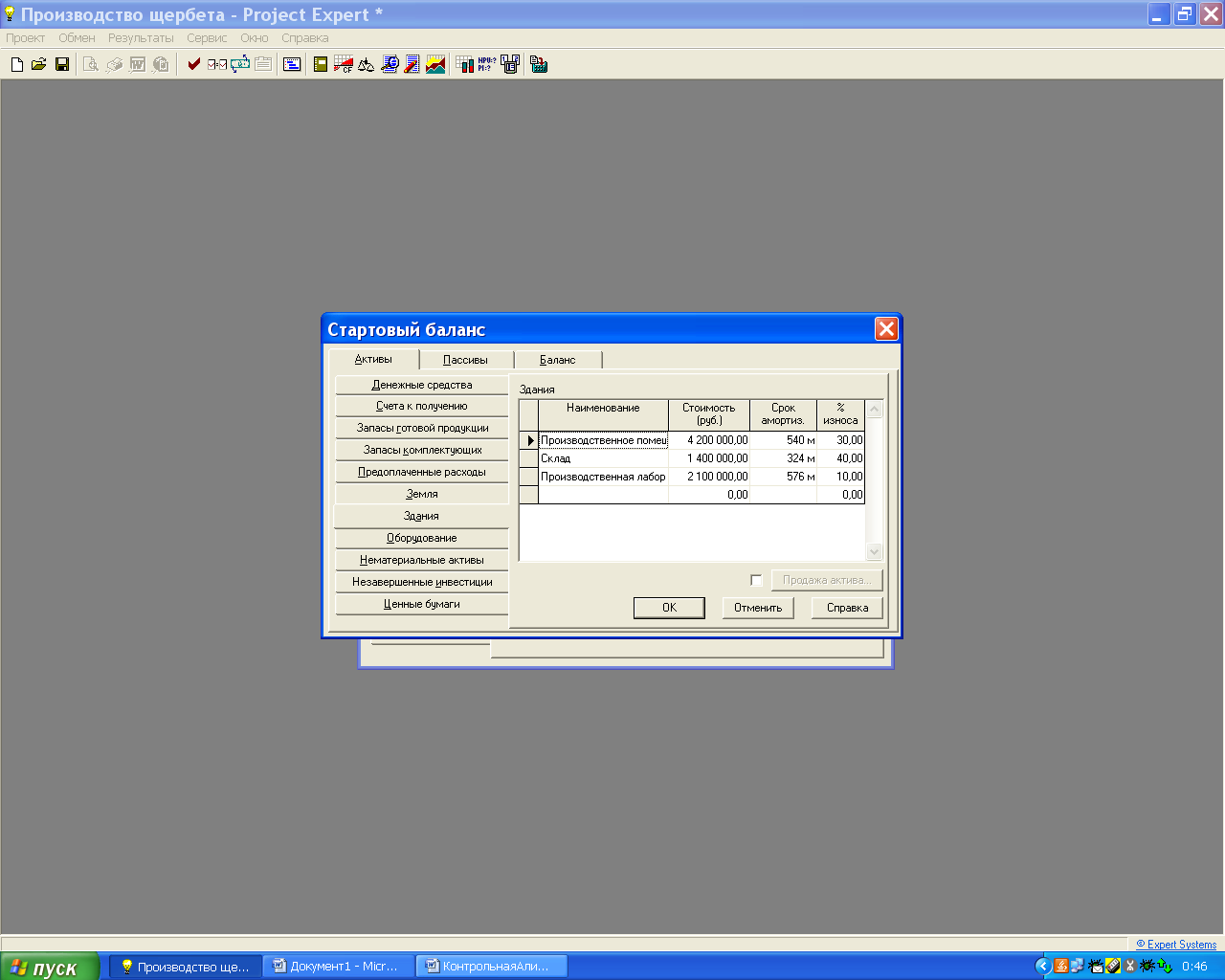Click the green up-down arrows tray icon

coord(1165,967)
